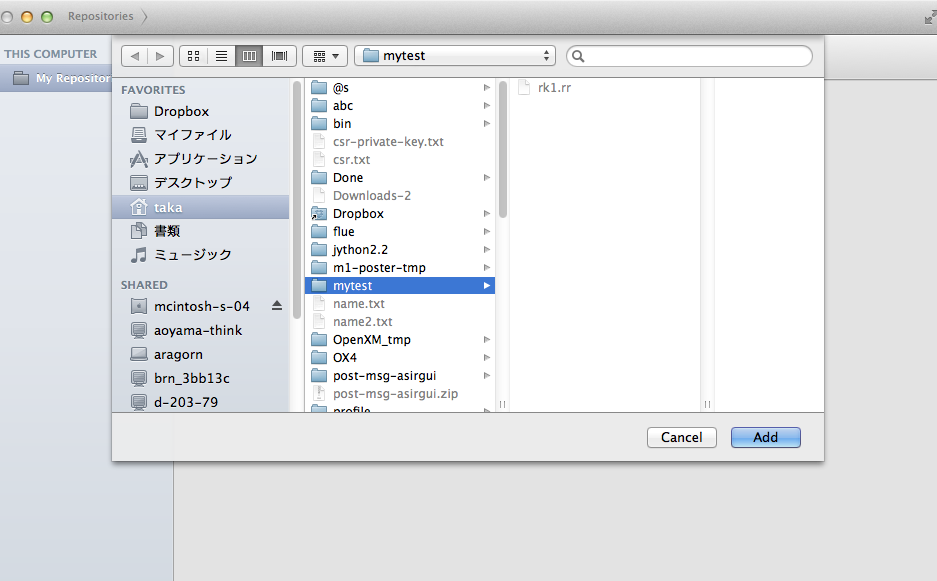Select デスクトップ in the sidebar
This screenshot has height=581, width=937.
tap(200, 183)
